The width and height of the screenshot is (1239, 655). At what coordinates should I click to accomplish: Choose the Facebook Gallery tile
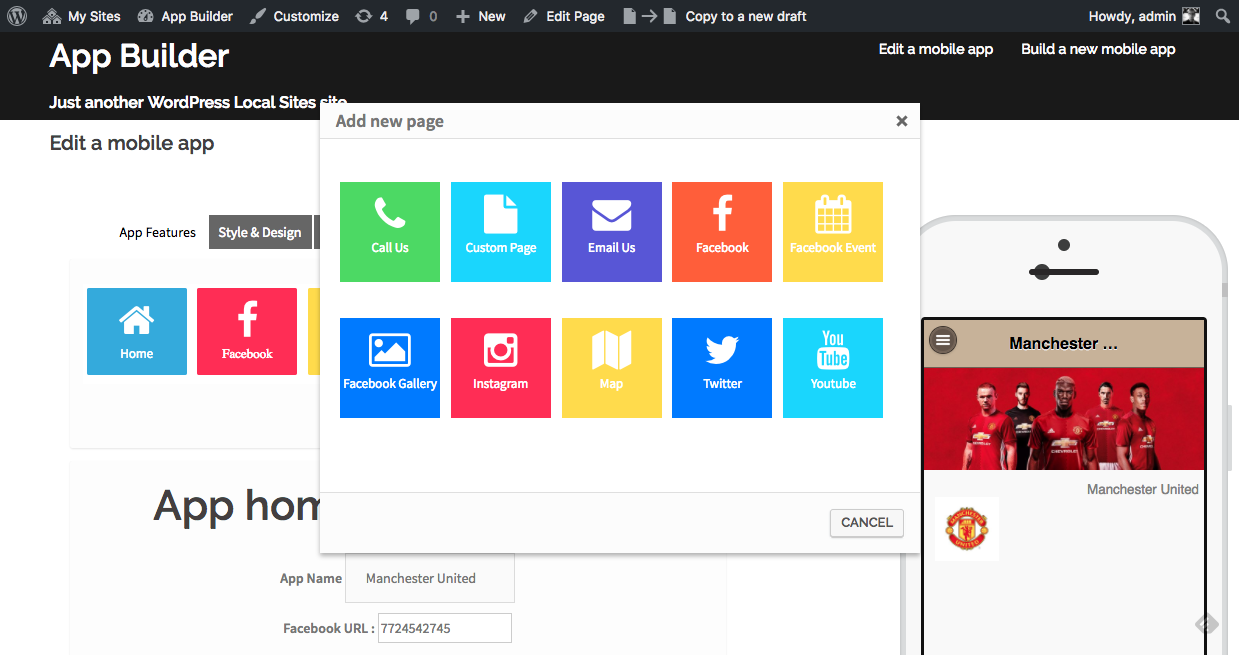[390, 368]
